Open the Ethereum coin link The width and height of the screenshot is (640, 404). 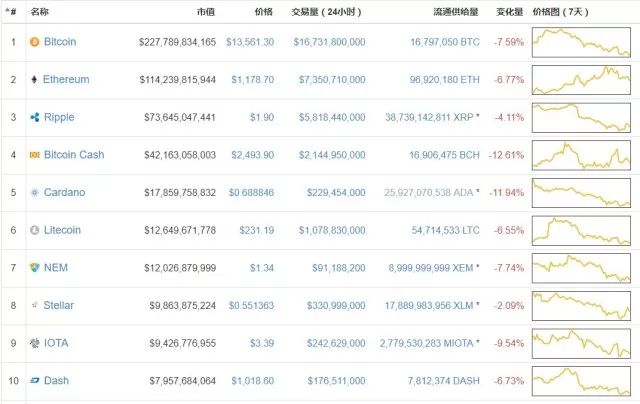66,80
